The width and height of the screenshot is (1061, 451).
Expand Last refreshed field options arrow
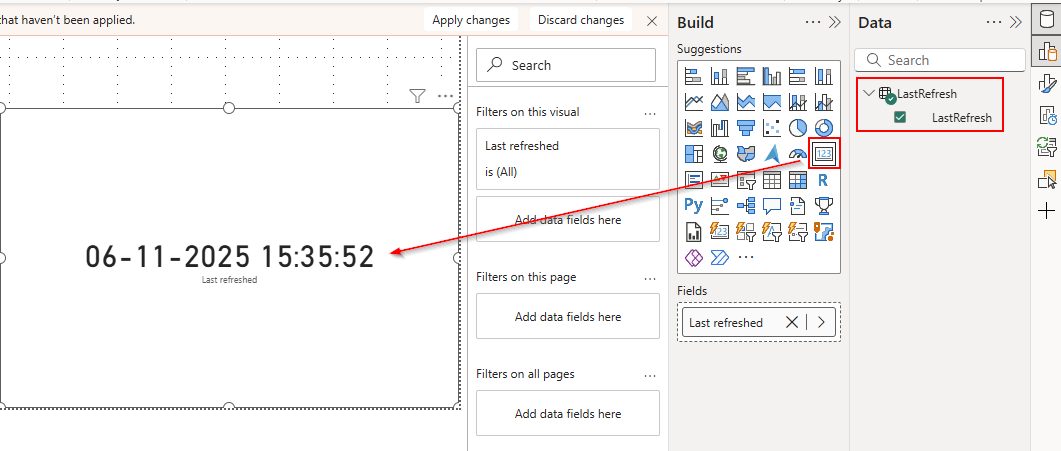pyautogui.click(x=821, y=322)
